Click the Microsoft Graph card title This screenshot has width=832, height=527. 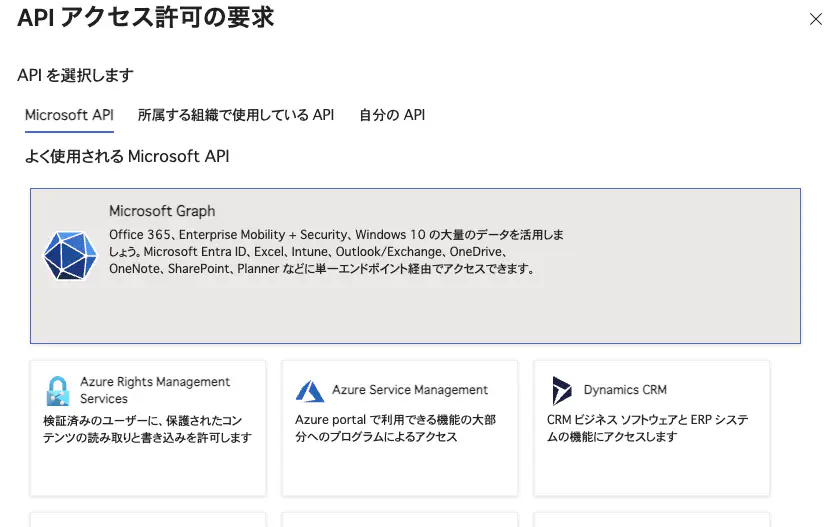pos(162,211)
